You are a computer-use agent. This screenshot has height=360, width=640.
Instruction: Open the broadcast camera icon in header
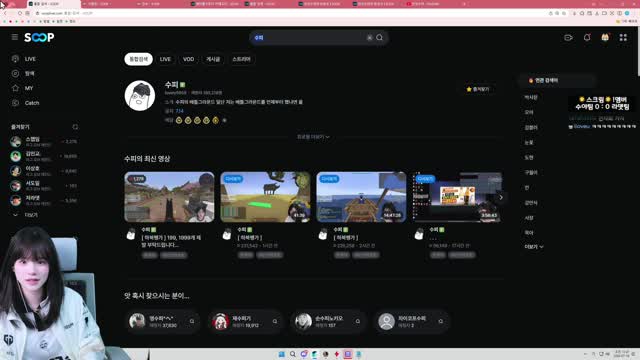(568, 38)
